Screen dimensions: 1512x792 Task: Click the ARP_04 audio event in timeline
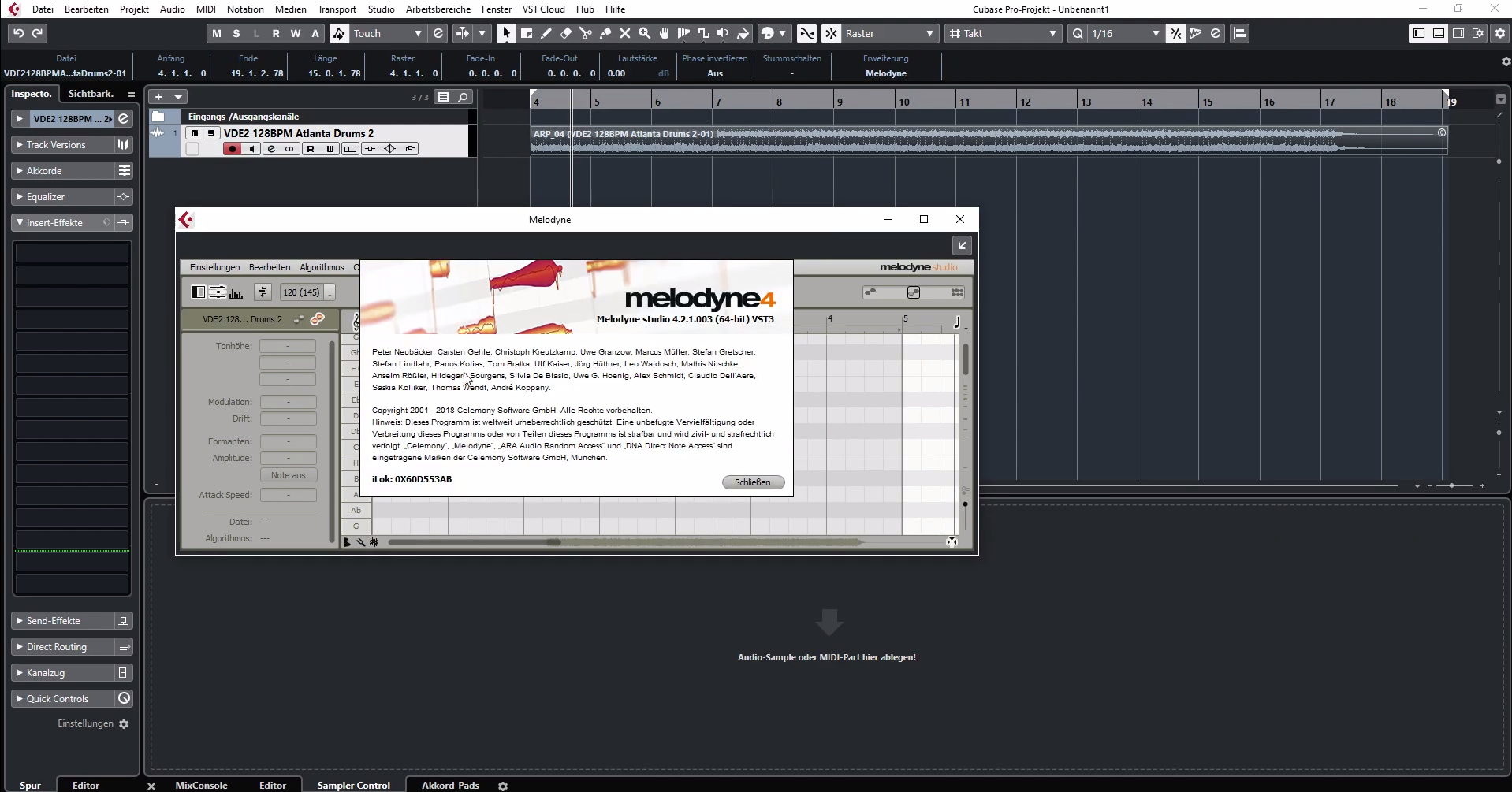tap(989, 140)
